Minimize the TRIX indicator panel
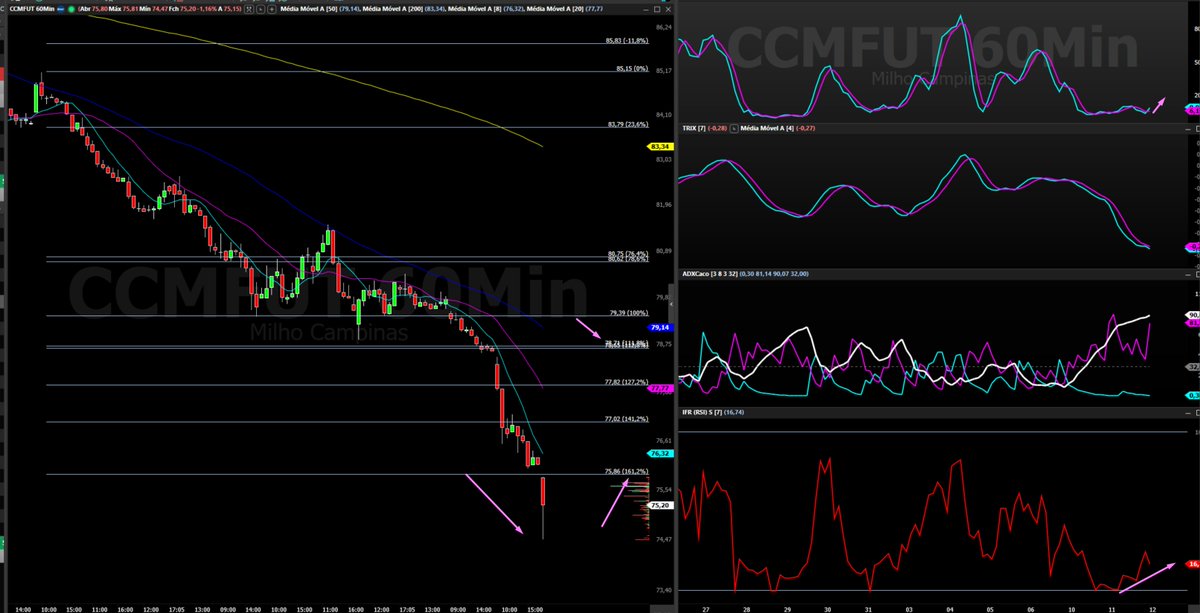 [x=1187, y=129]
